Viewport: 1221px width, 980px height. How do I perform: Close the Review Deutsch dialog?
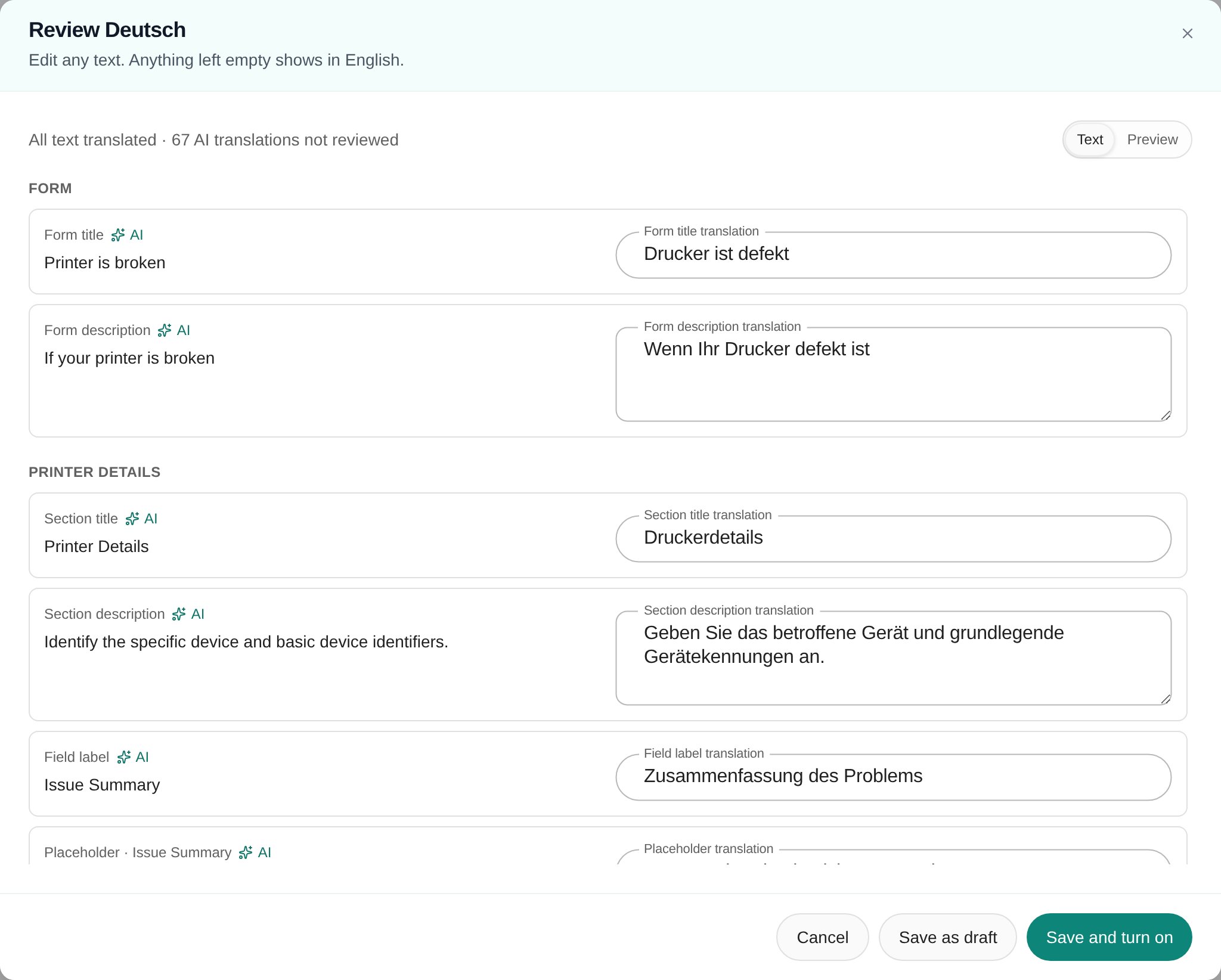[1187, 33]
